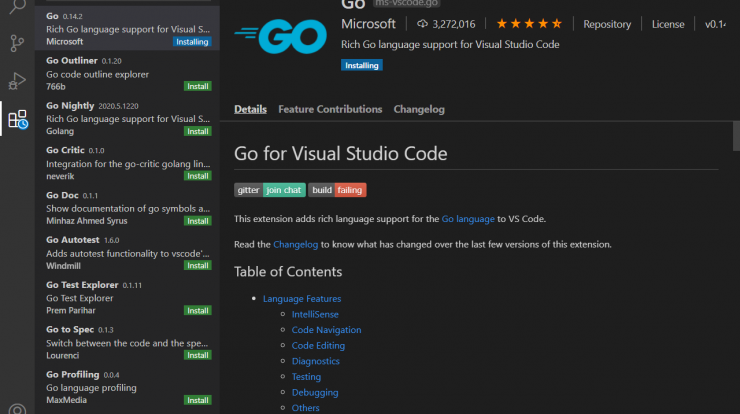Open the License link
This screenshot has width=740, height=414.
tap(668, 24)
